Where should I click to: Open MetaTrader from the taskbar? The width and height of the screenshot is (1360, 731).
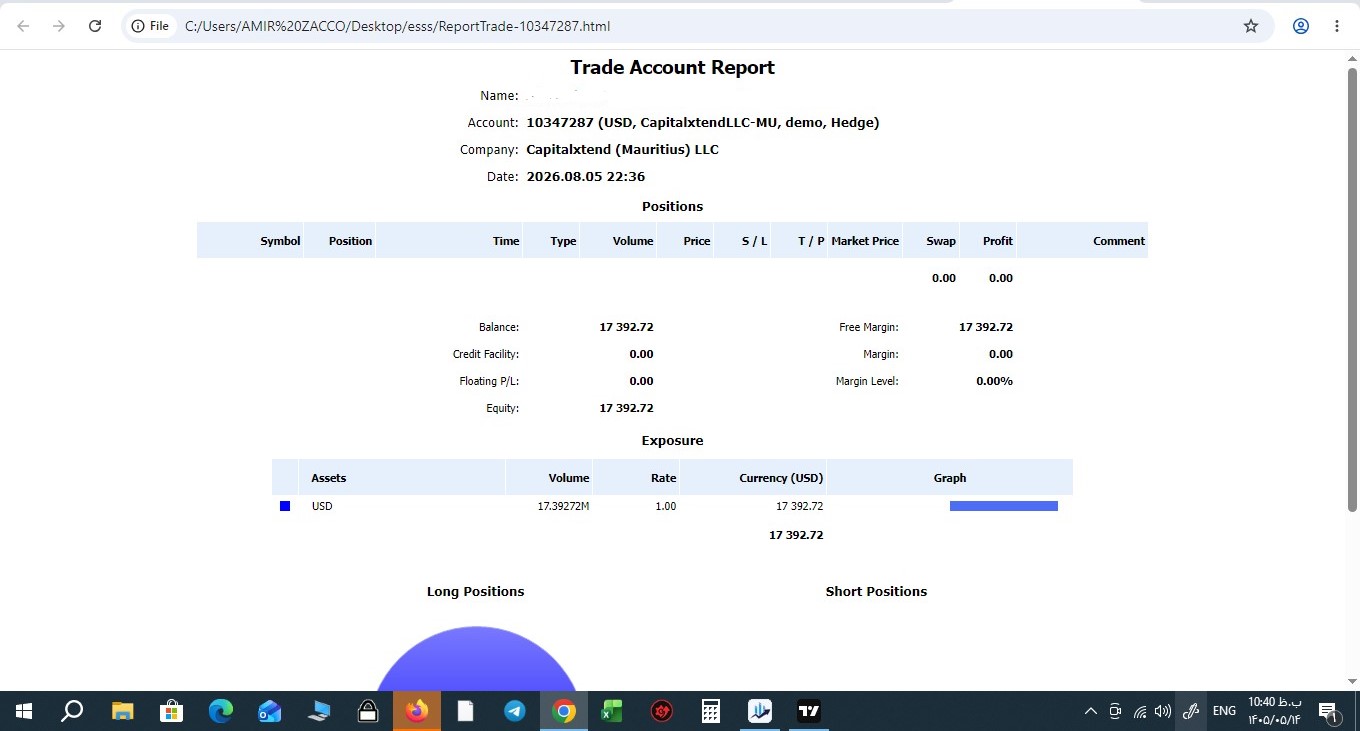point(760,711)
